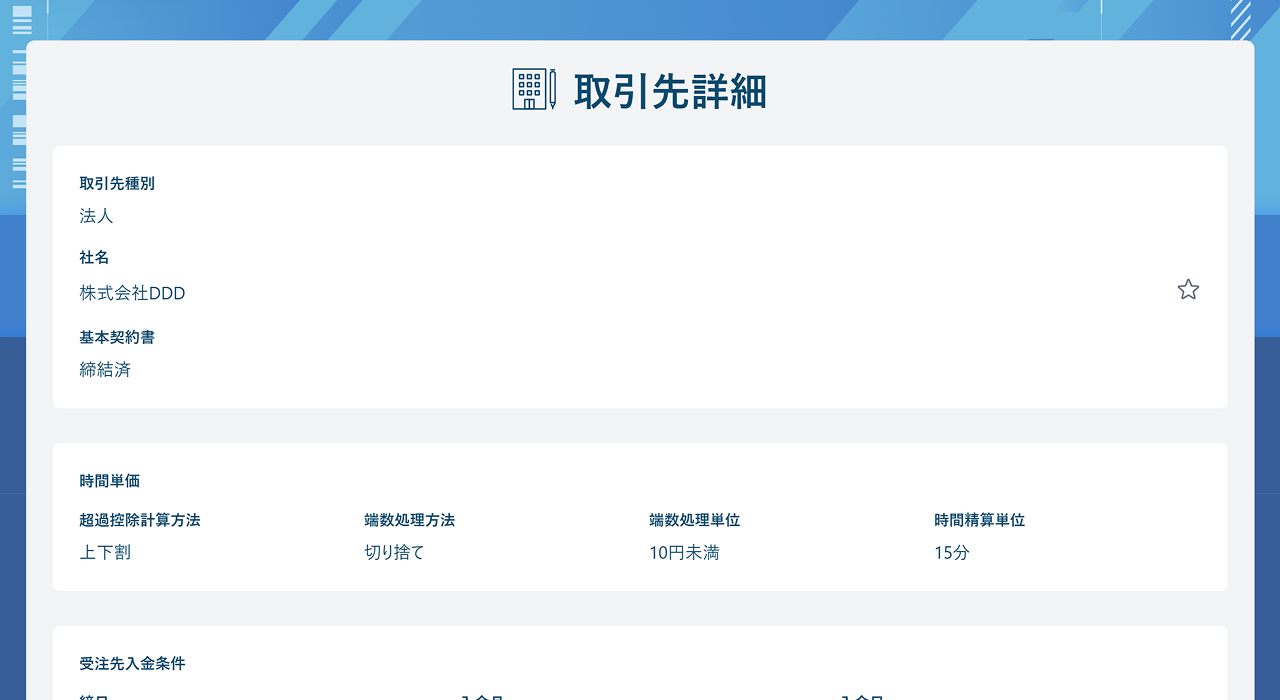Click the 超過控除計算方法 label
The width and height of the screenshot is (1280, 700).
click(x=140, y=521)
